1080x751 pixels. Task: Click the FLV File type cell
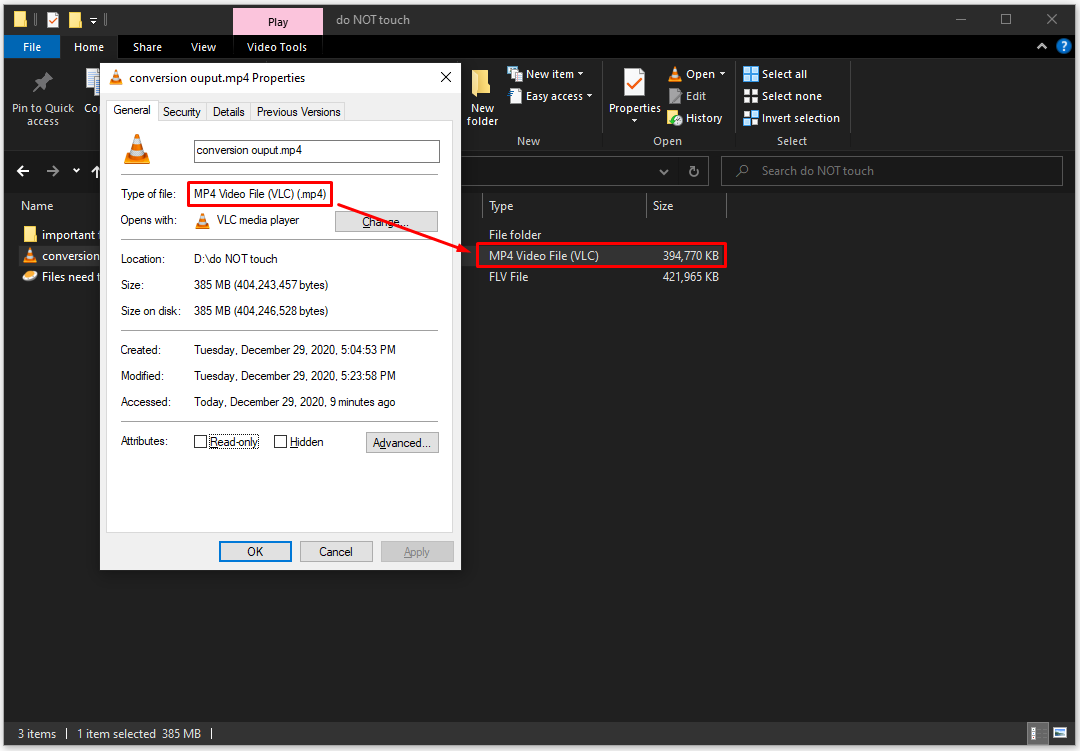coord(508,277)
